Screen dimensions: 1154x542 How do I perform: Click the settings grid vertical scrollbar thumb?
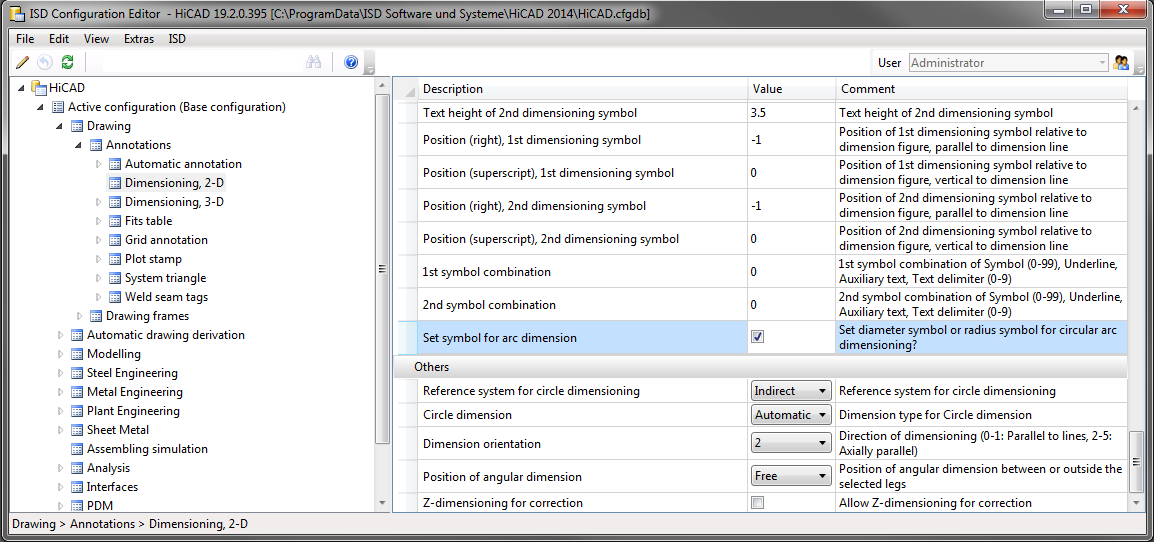(x=1136, y=461)
